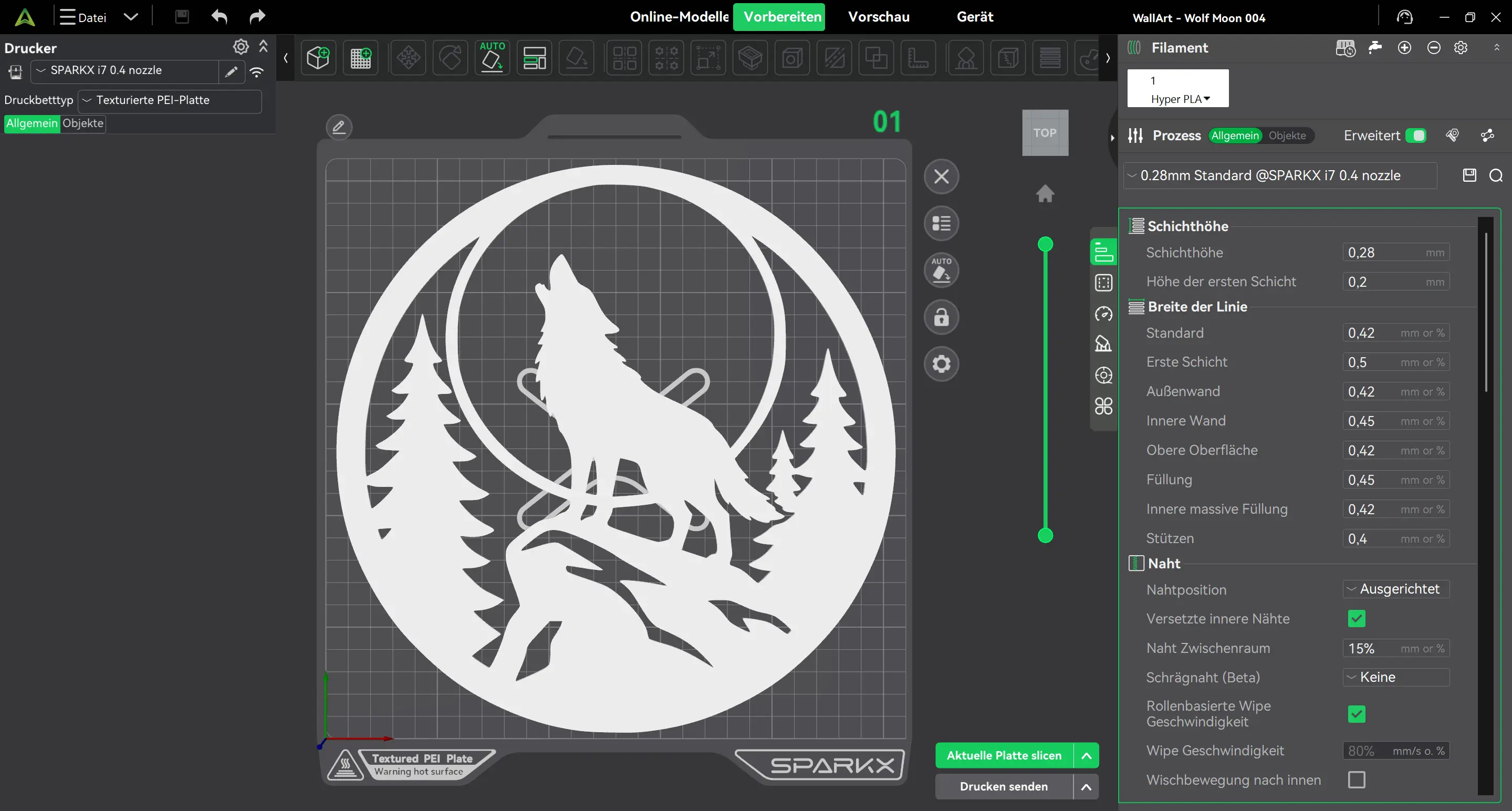The width and height of the screenshot is (1512, 811).
Task: Toggle the Erweitert switch
Action: coord(1416,136)
